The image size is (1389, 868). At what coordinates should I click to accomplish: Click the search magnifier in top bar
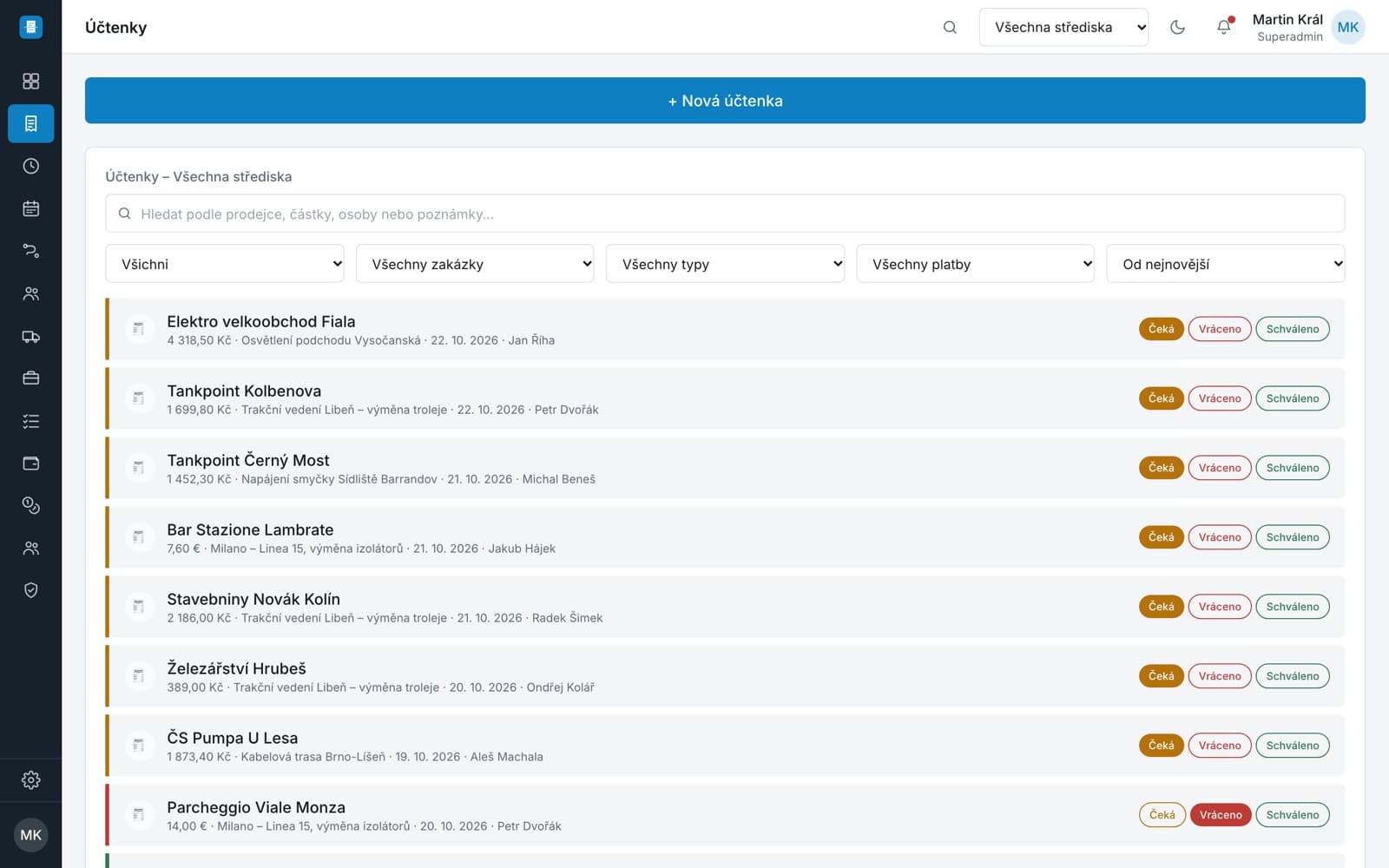click(950, 27)
